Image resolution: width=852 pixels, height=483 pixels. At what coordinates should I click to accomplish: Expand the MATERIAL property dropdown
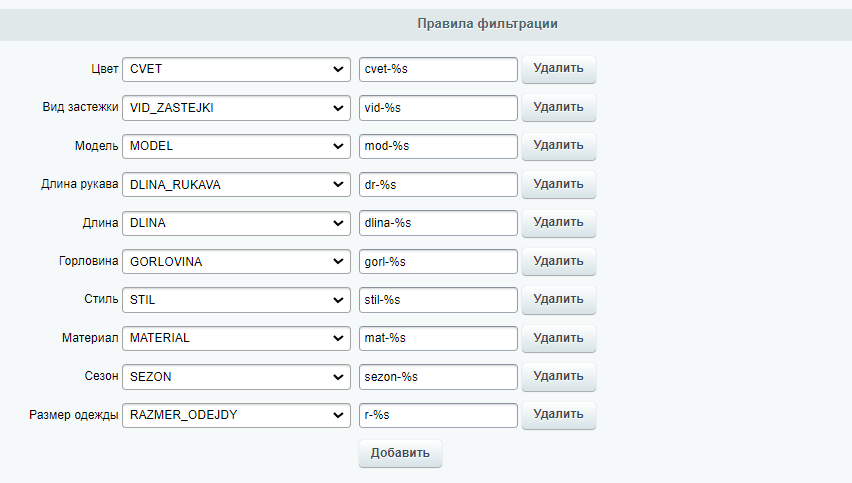coord(235,339)
